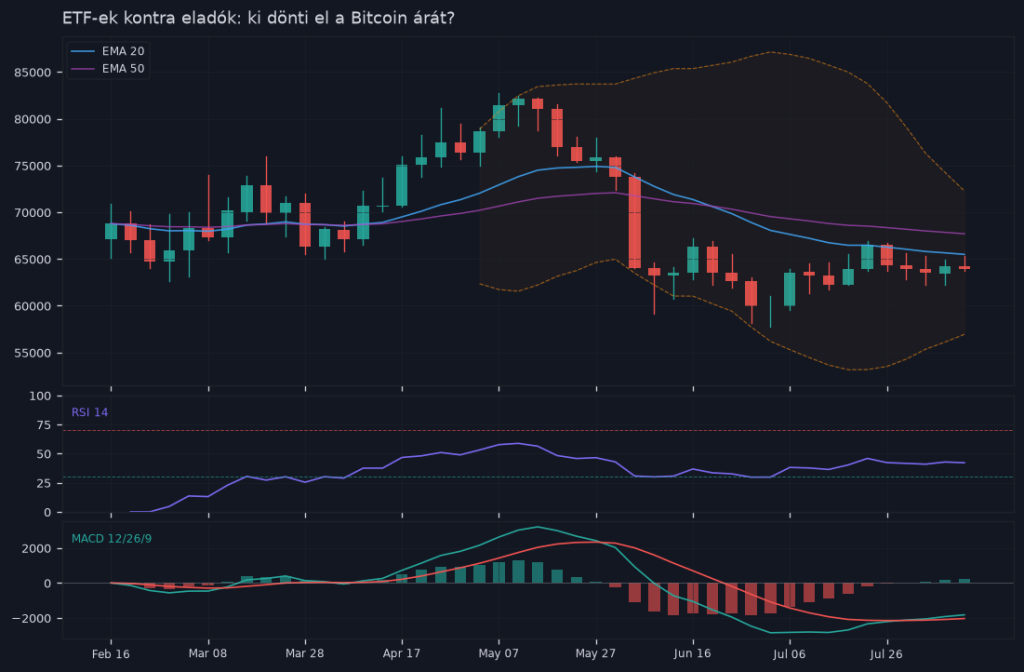Click the tallest red candle dropping from 74000 to 64000
Image resolution: width=1024 pixels, height=672 pixels.
click(x=635, y=222)
